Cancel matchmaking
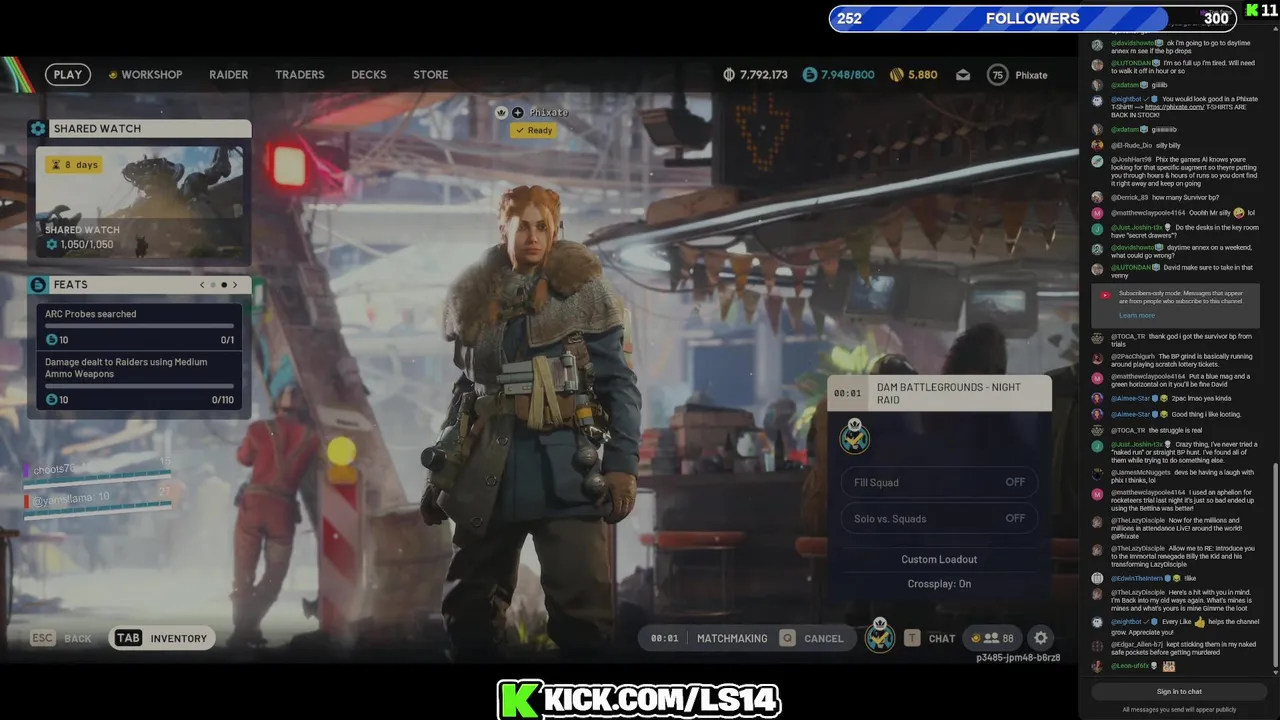 click(x=812, y=638)
